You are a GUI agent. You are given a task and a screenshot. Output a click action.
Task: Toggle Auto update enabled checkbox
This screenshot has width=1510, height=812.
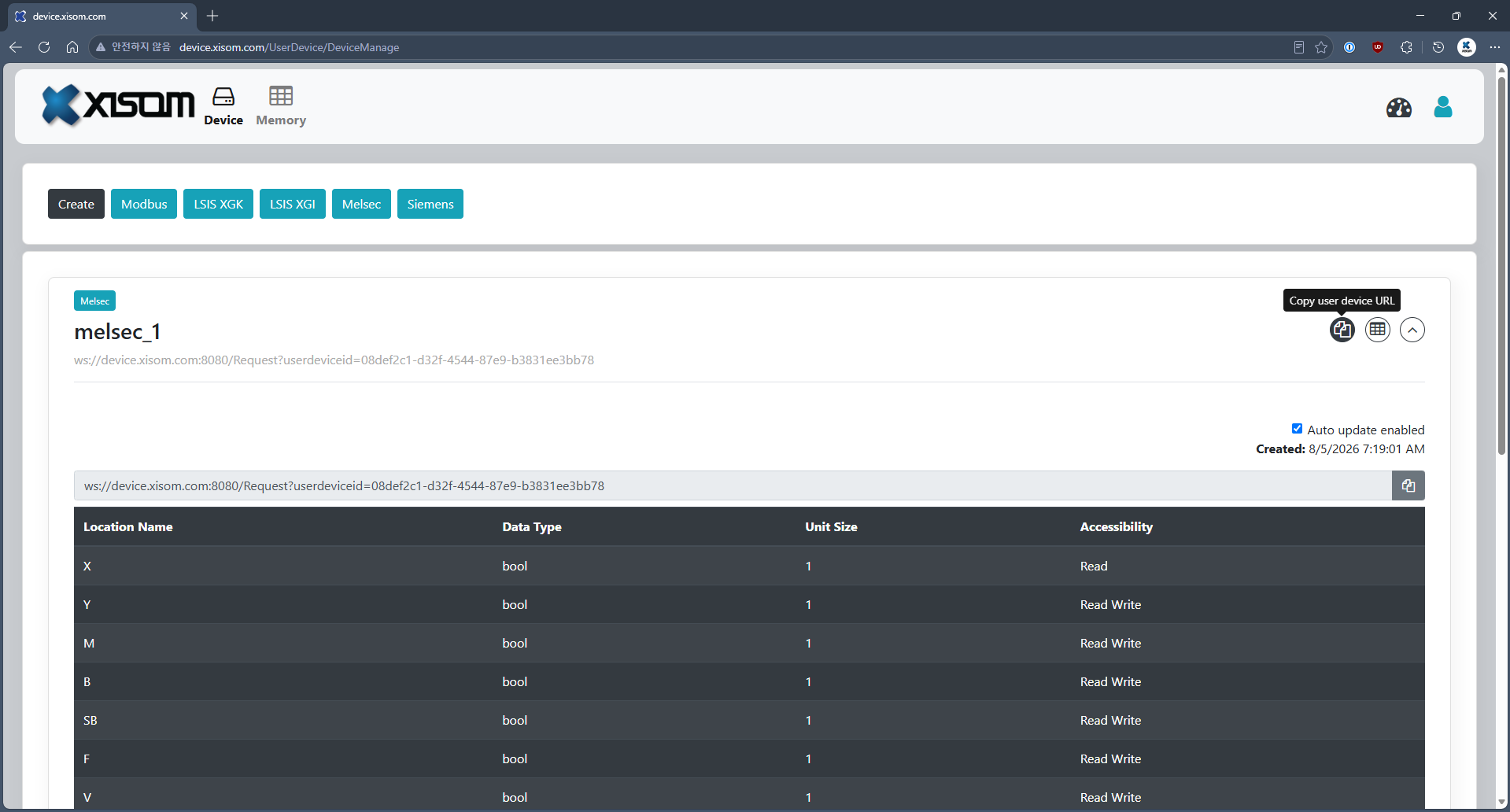[1297, 429]
